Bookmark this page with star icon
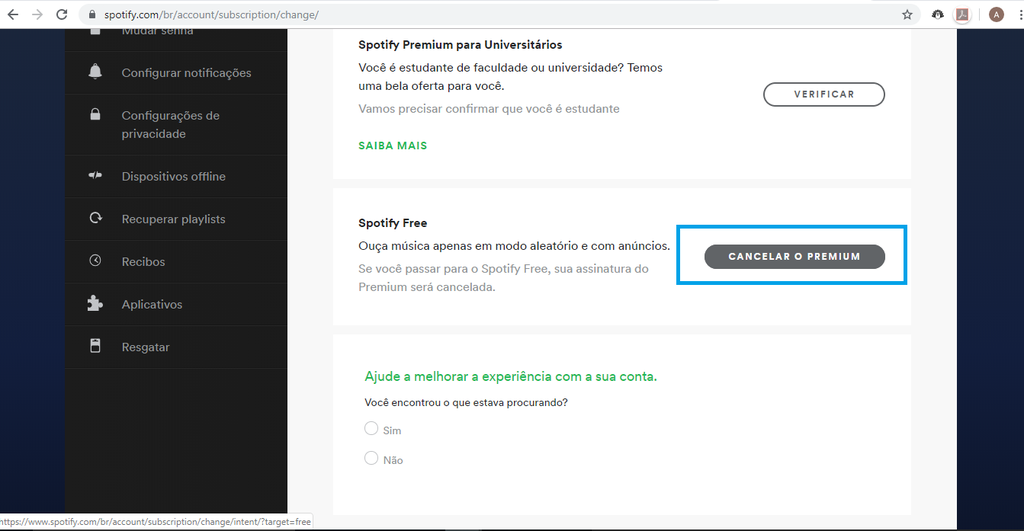The image size is (1024, 531). tap(907, 14)
